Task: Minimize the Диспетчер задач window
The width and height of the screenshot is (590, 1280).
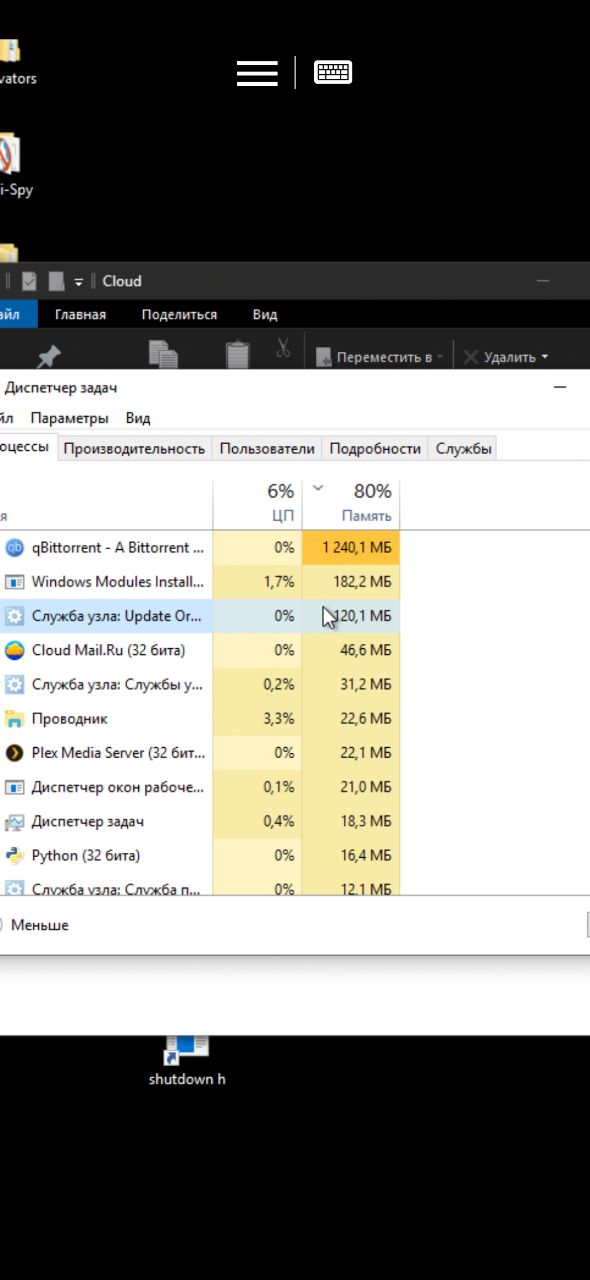Action: [560, 387]
